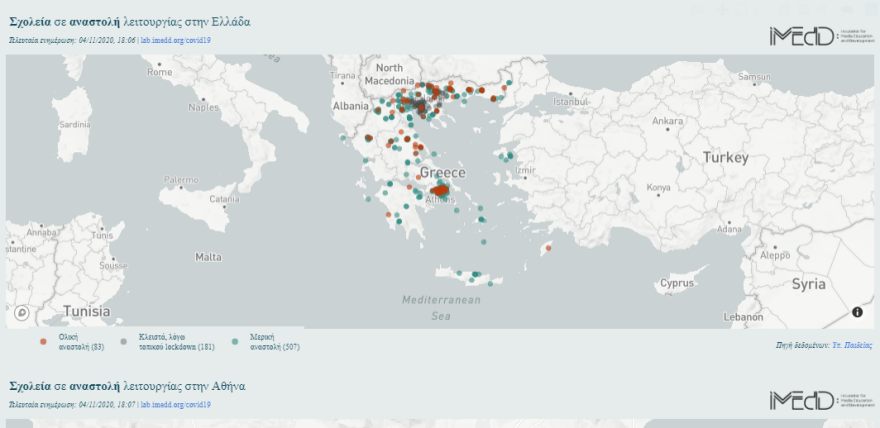The height and width of the screenshot is (428, 880).
Task: Open the 'Υπ. Παιδείας' data source link
Action: click(x=852, y=343)
